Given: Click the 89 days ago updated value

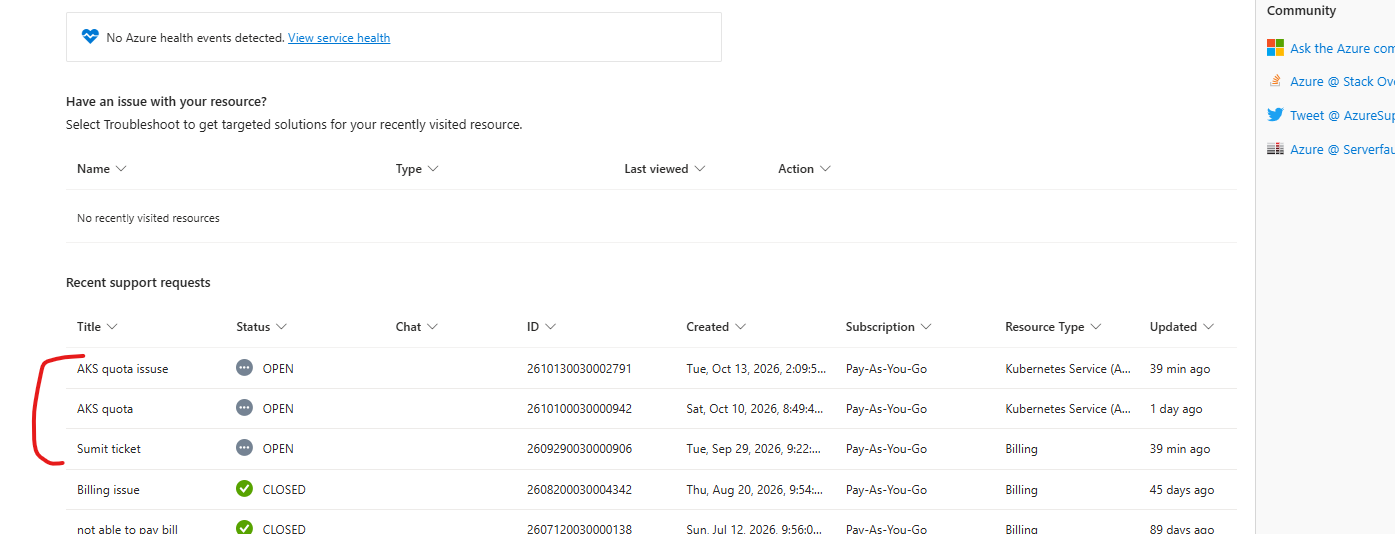Looking at the screenshot, I should (1182, 529).
